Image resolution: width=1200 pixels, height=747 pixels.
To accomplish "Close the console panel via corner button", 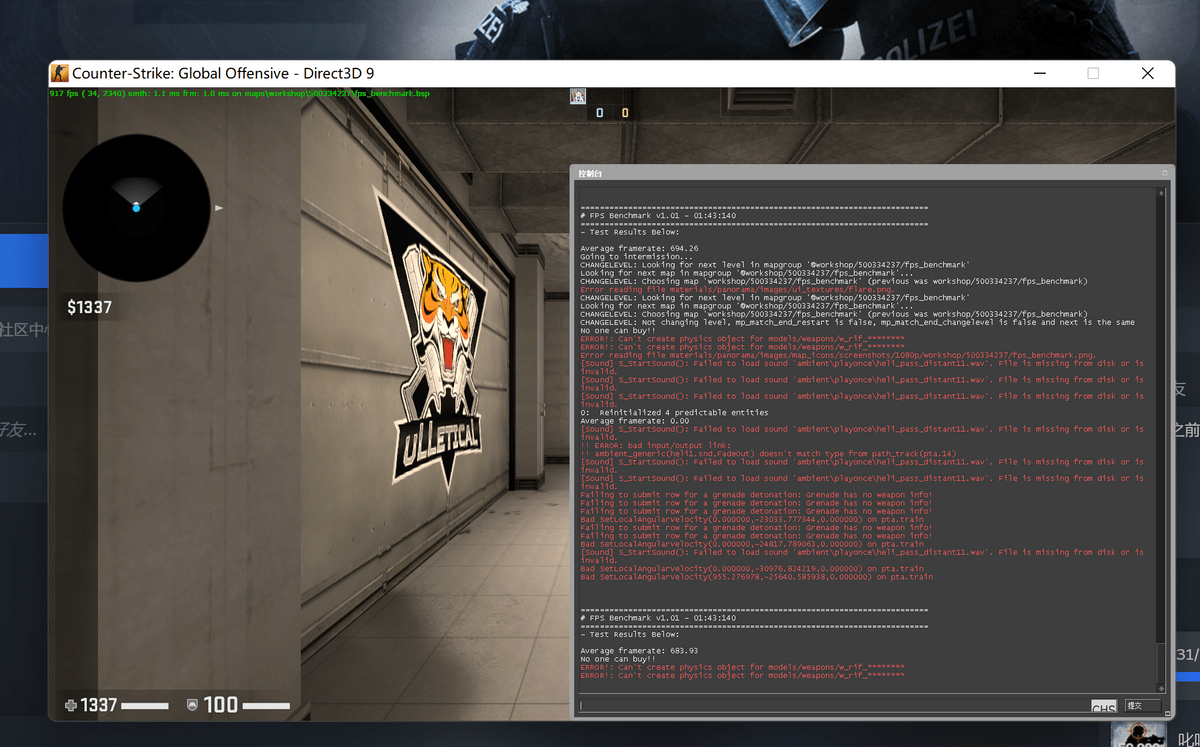I will pos(1164,173).
